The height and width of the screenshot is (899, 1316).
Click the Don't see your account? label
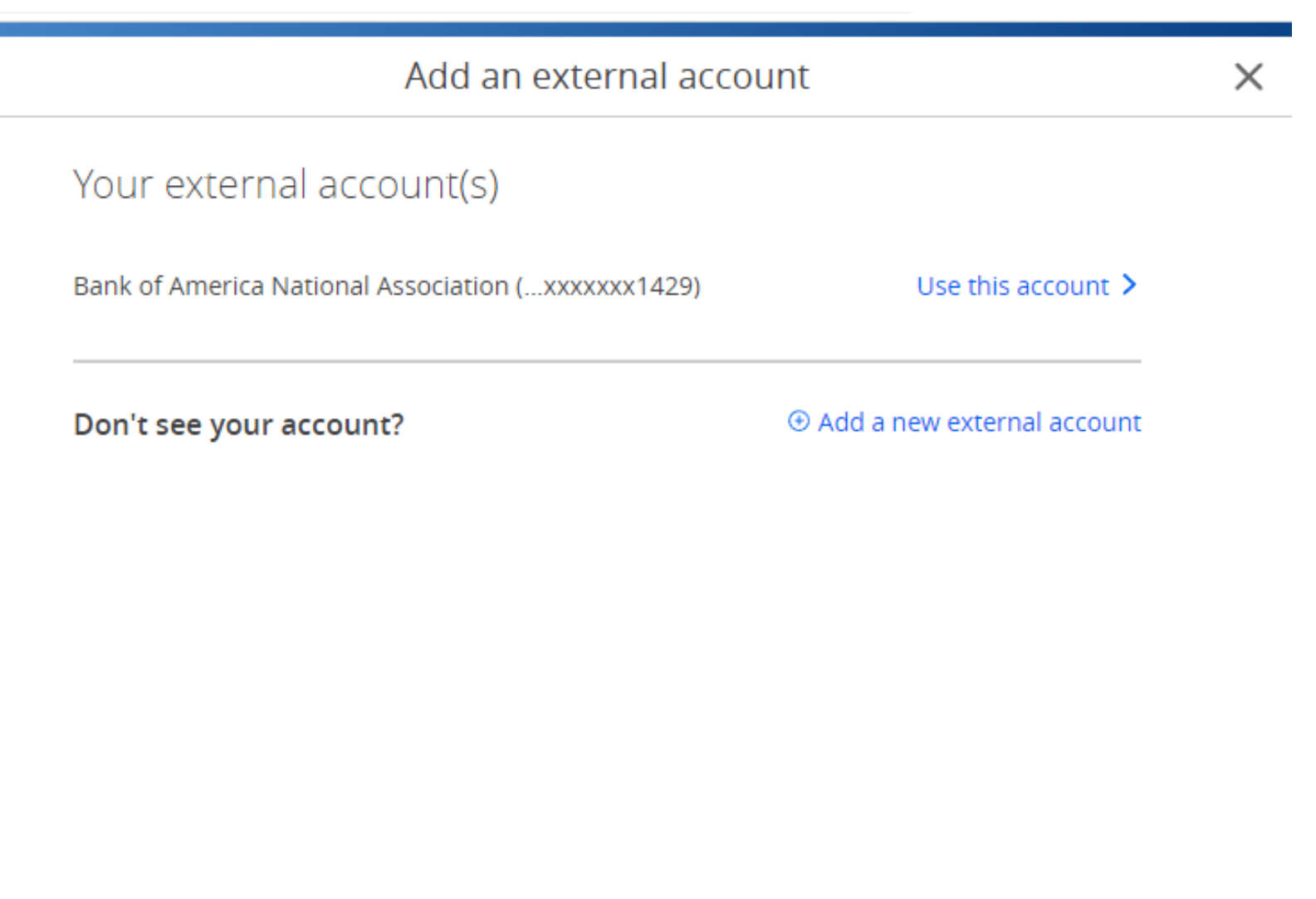pyautogui.click(x=238, y=425)
